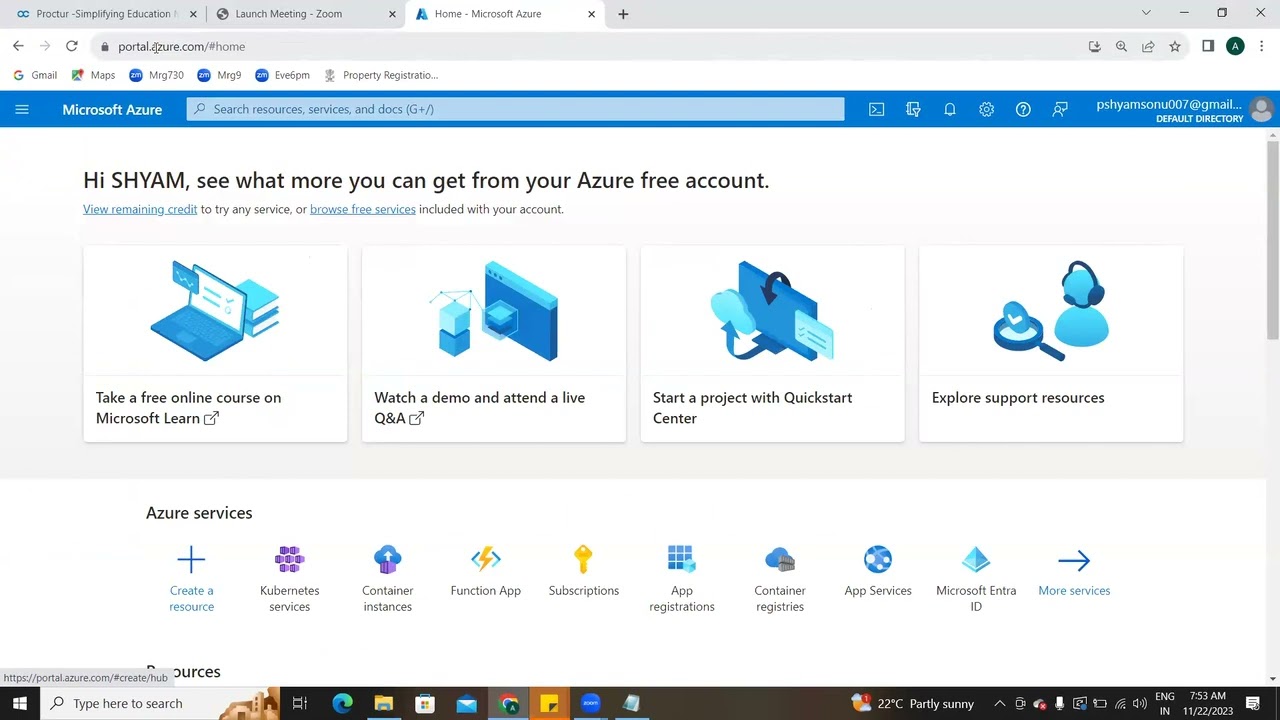Open Gmail bookmark
The height and width of the screenshot is (720, 1280).
(x=35, y=75)
